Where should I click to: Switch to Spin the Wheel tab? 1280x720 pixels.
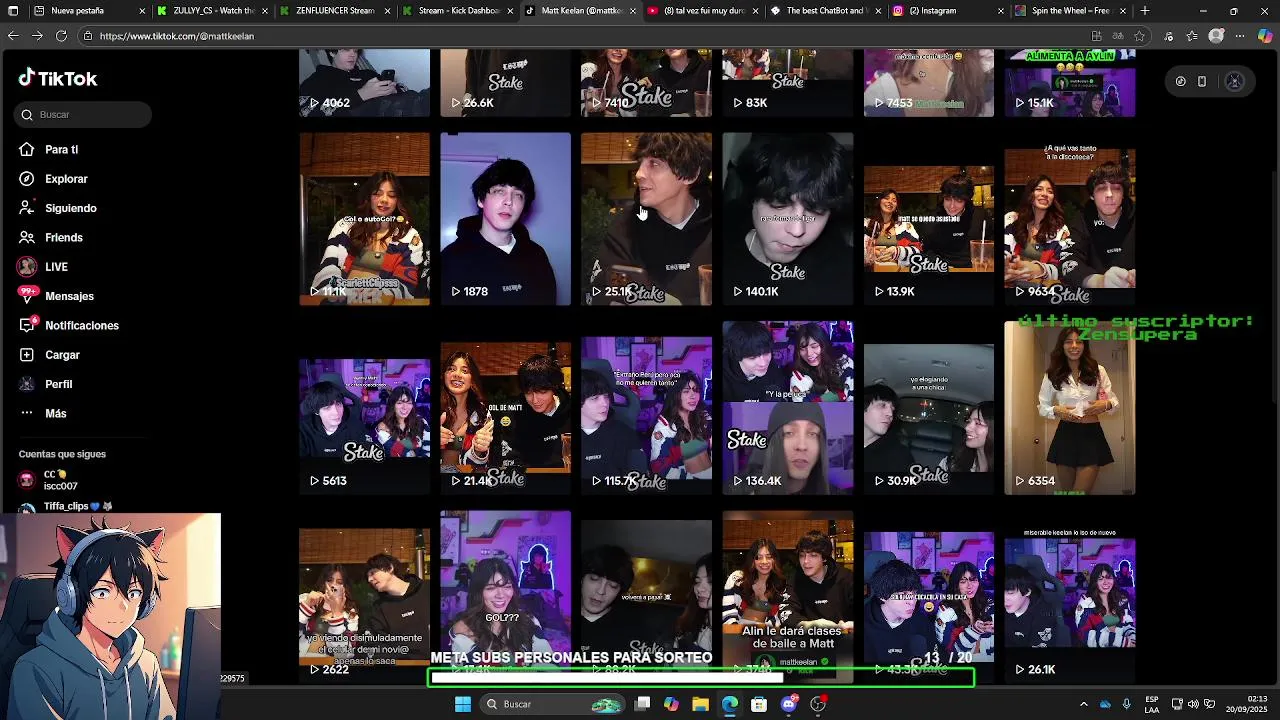coord(1070,11)
